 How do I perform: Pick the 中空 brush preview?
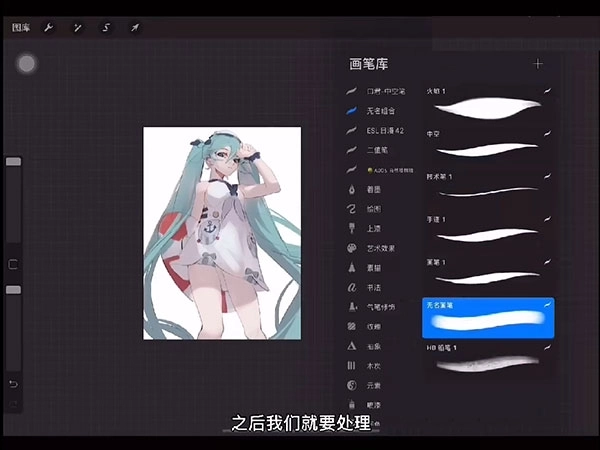coord(488,145)
